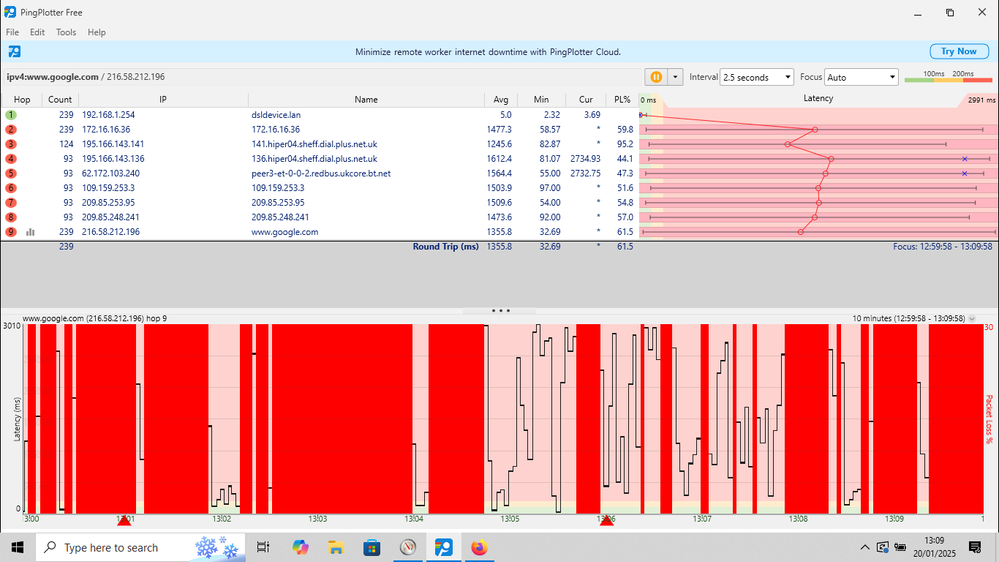Screen dimensions: 999x562
Task: Expand the 10 minutes timeline range dropdown
Action: tap(969, 318)
